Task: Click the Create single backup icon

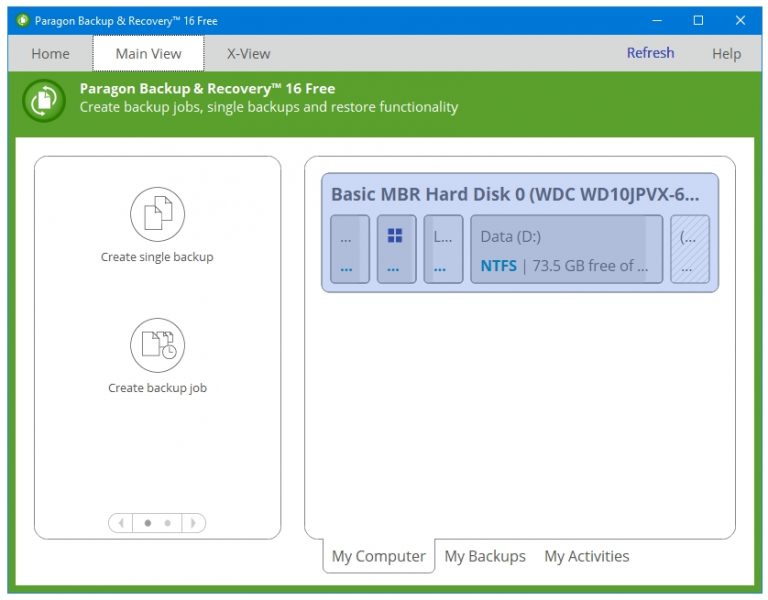Action: (x=157, y=214)
